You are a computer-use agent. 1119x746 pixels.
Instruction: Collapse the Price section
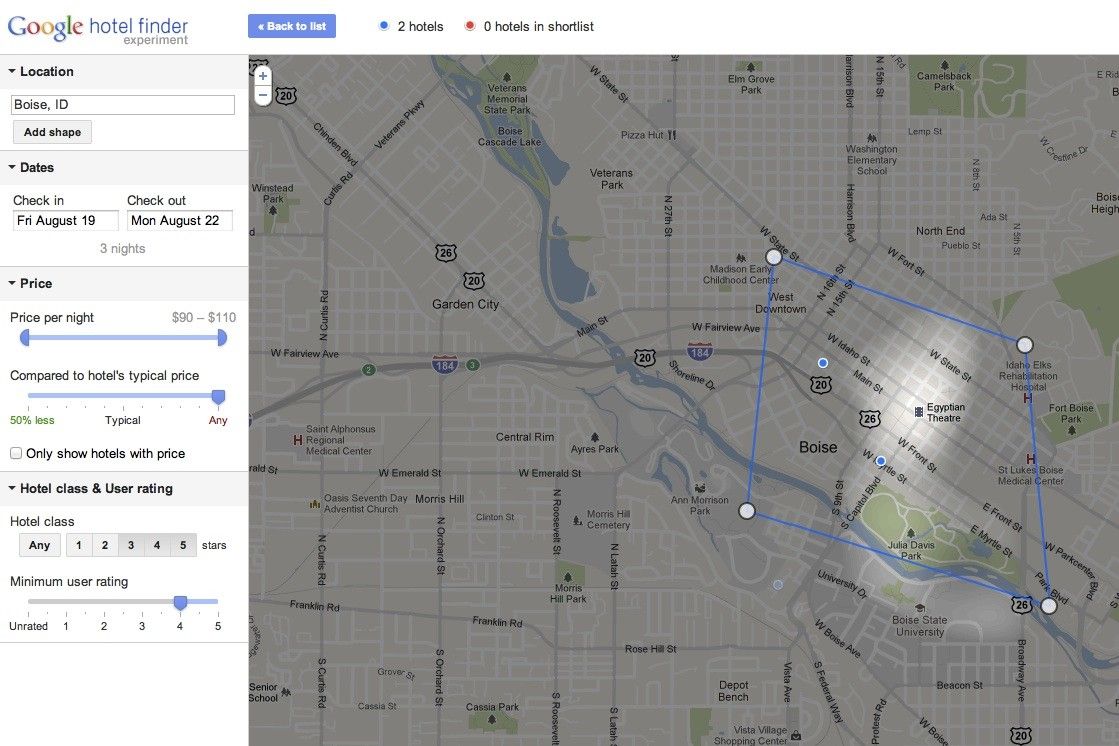click(12, 284)
